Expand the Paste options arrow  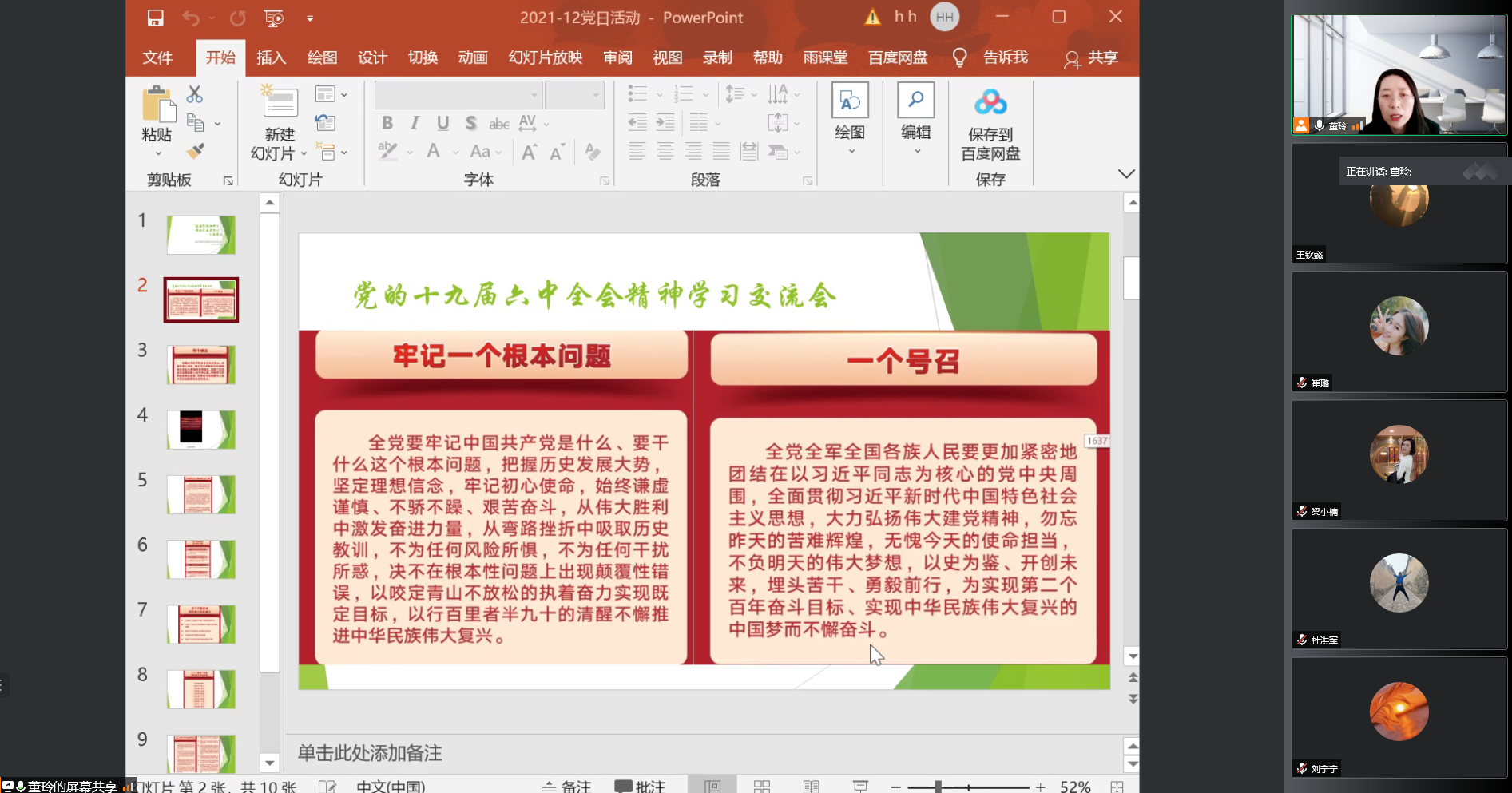(158, 153)
